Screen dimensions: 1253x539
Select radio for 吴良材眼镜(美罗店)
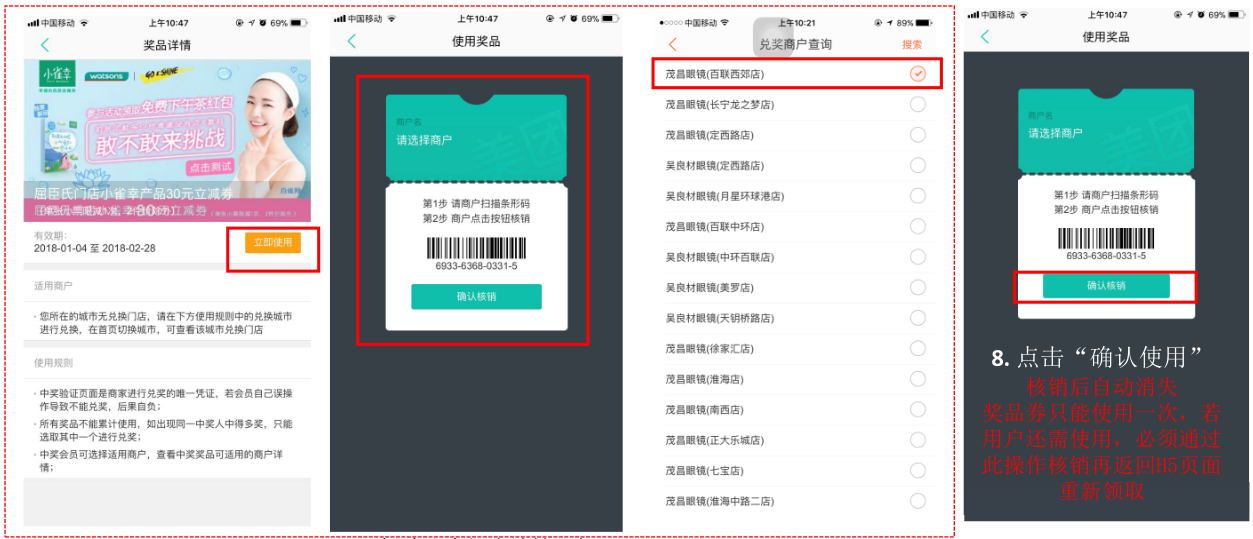point(918,288)
